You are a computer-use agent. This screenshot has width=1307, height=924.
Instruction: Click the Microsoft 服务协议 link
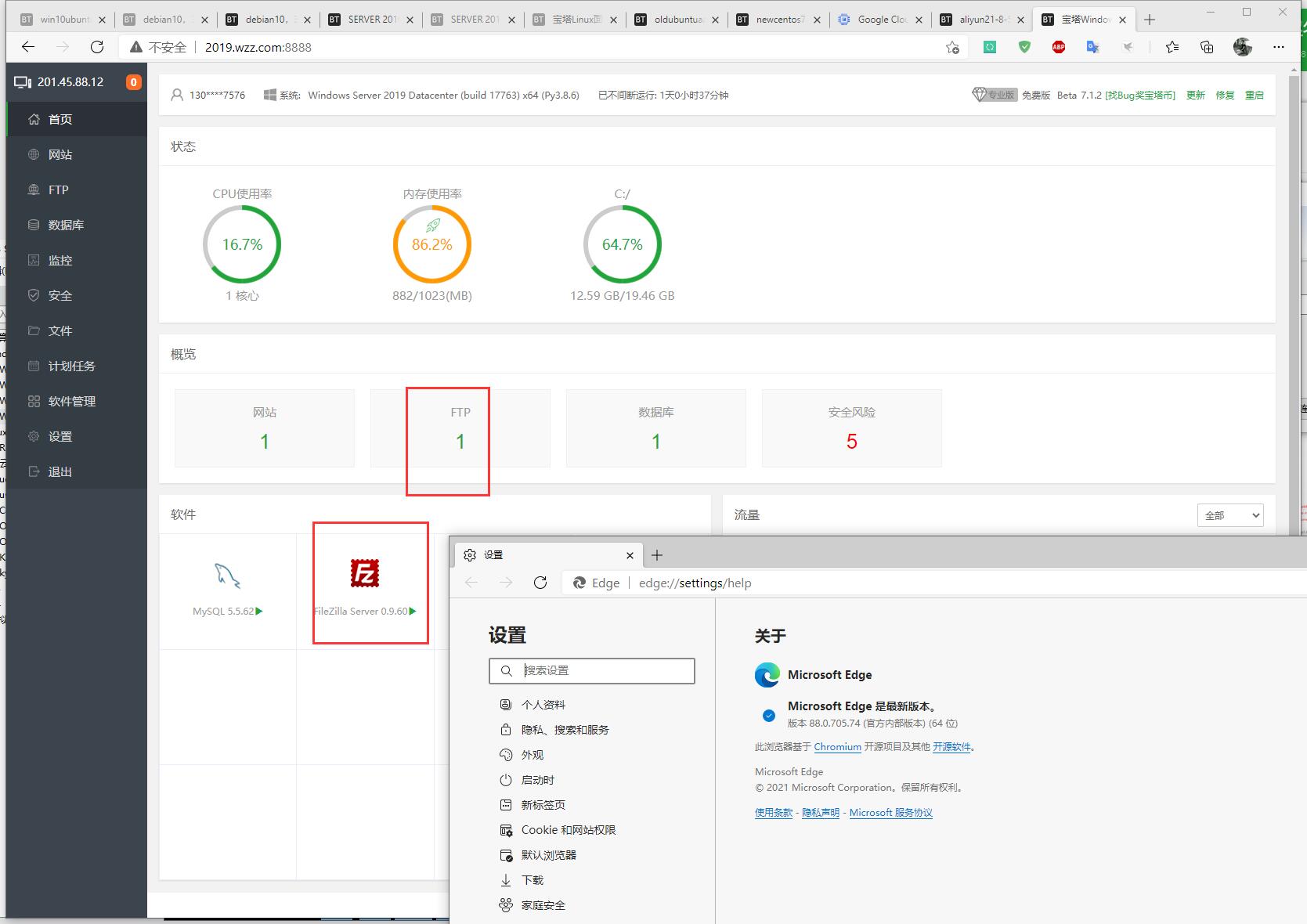890,813
